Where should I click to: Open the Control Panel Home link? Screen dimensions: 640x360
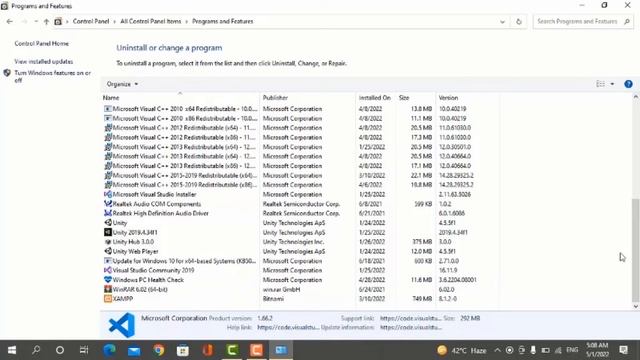click(42, 44)
